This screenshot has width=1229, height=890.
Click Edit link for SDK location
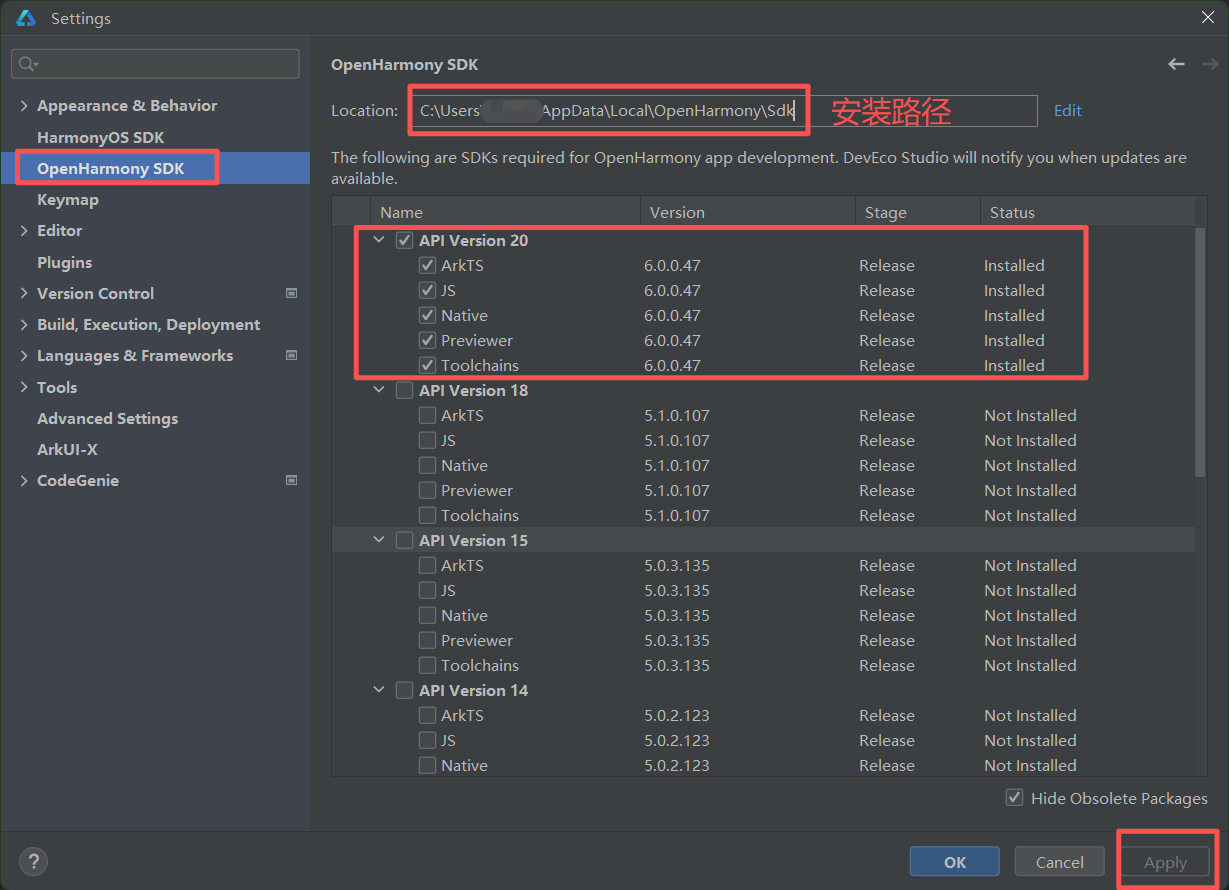pos(1068,110)
